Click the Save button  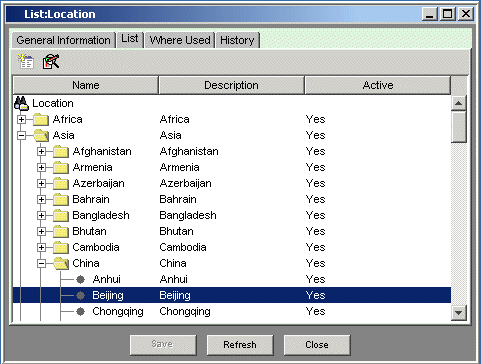point(163,345)
